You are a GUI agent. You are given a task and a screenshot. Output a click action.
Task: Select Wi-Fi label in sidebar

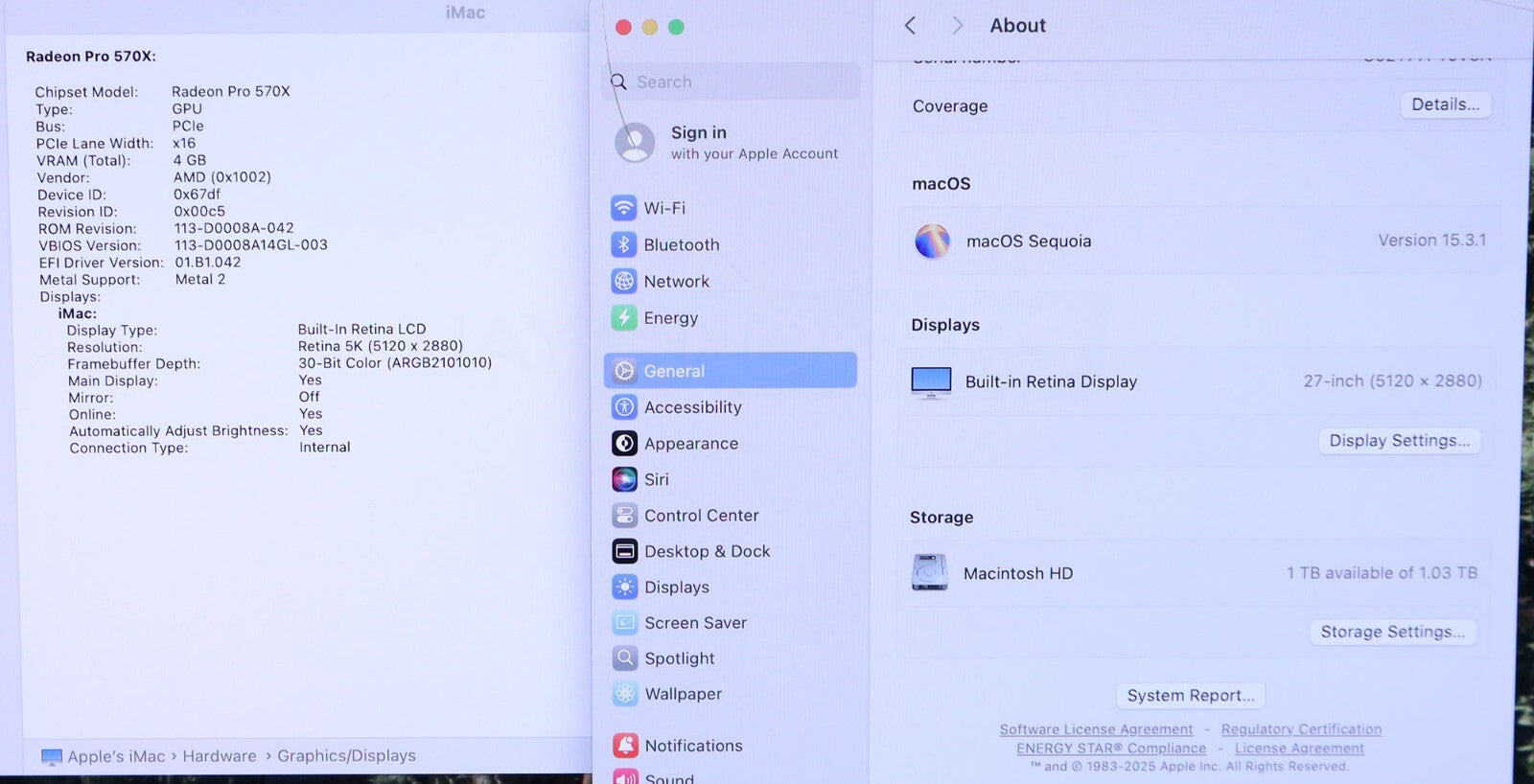(664, 208)
